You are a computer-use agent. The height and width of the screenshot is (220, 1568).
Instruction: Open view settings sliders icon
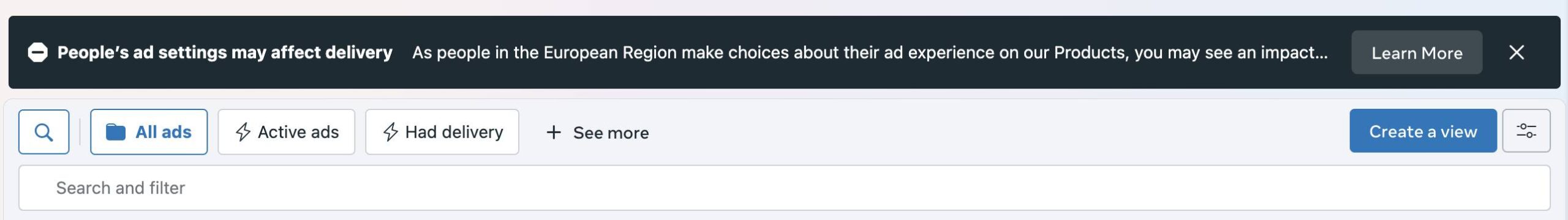coord(1526,131)
